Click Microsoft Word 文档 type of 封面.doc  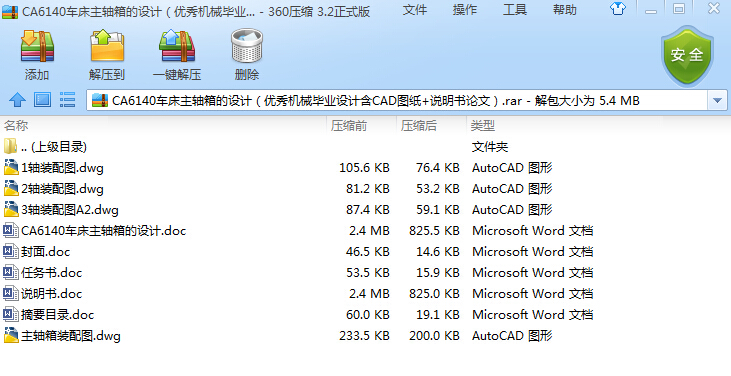coord(533,252)
